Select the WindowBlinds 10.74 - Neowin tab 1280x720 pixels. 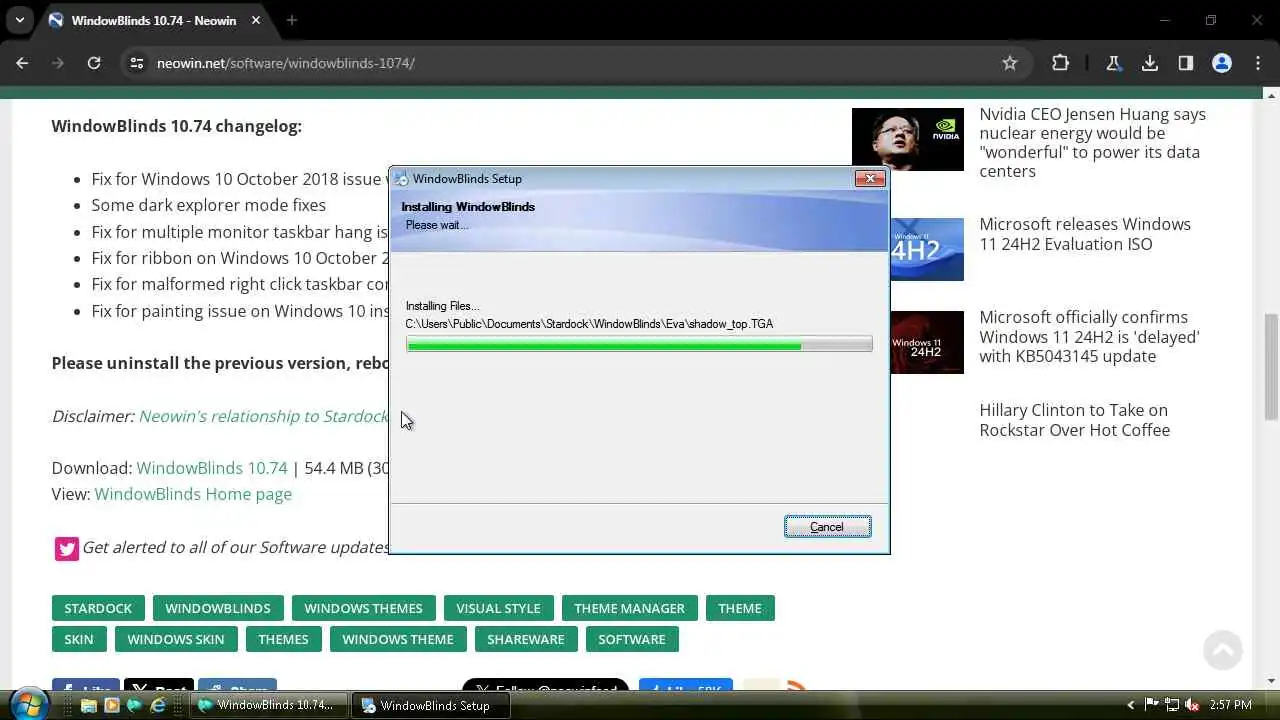click(154, 20)
